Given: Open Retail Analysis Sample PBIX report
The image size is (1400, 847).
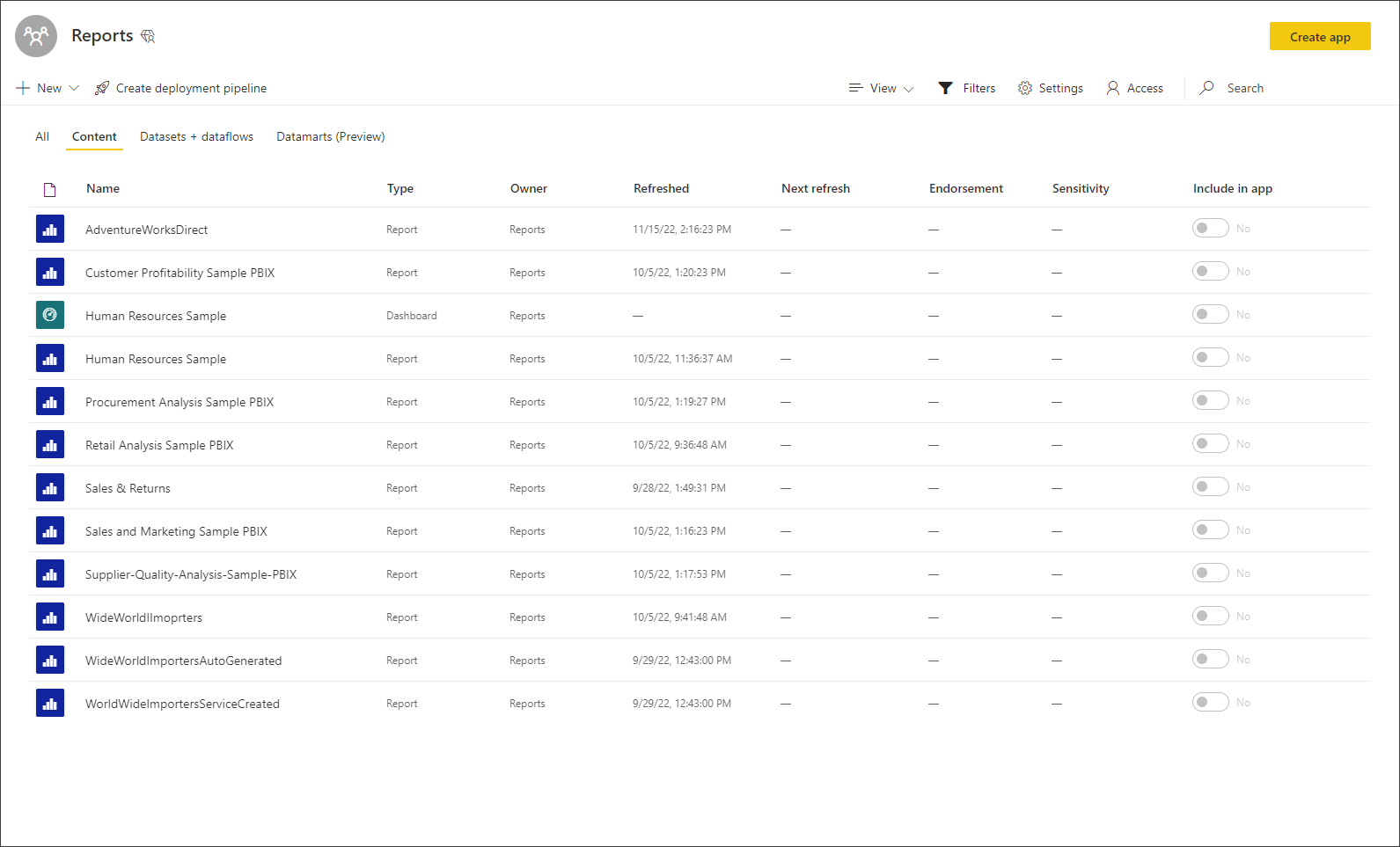Looking at the screenshot, I should (x=159, y=445).
